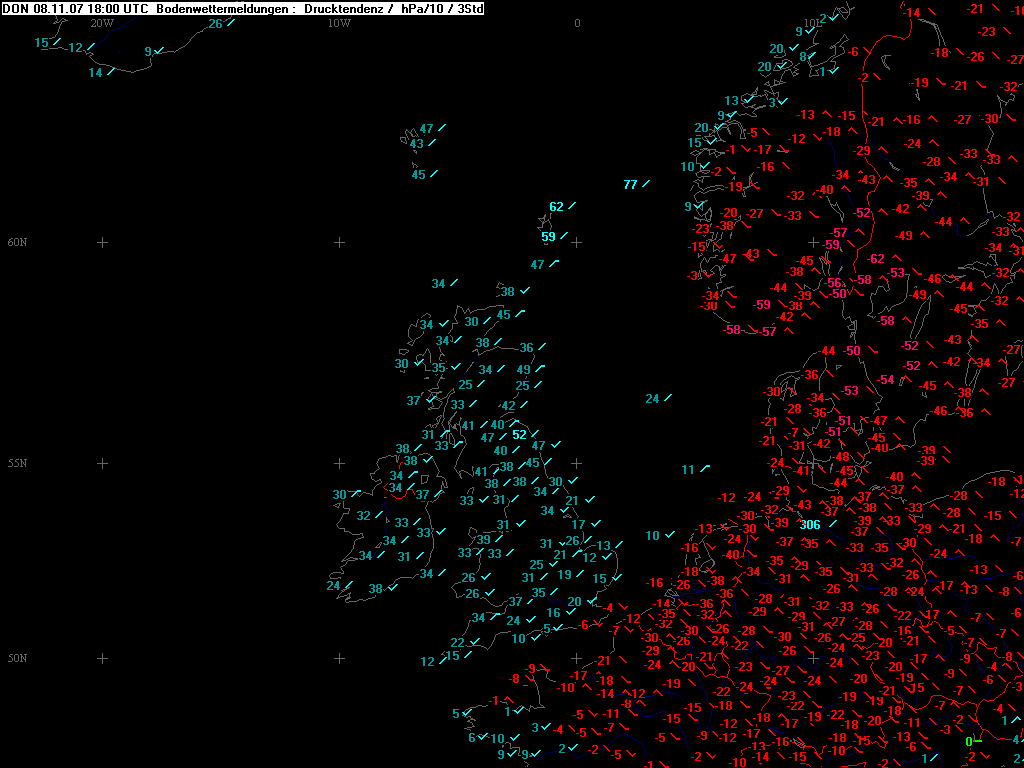The height and width of the screenshot is (768, 1024).
Task: Select the station value 77 in the Norwegian Sea
Action: [630, 185]
